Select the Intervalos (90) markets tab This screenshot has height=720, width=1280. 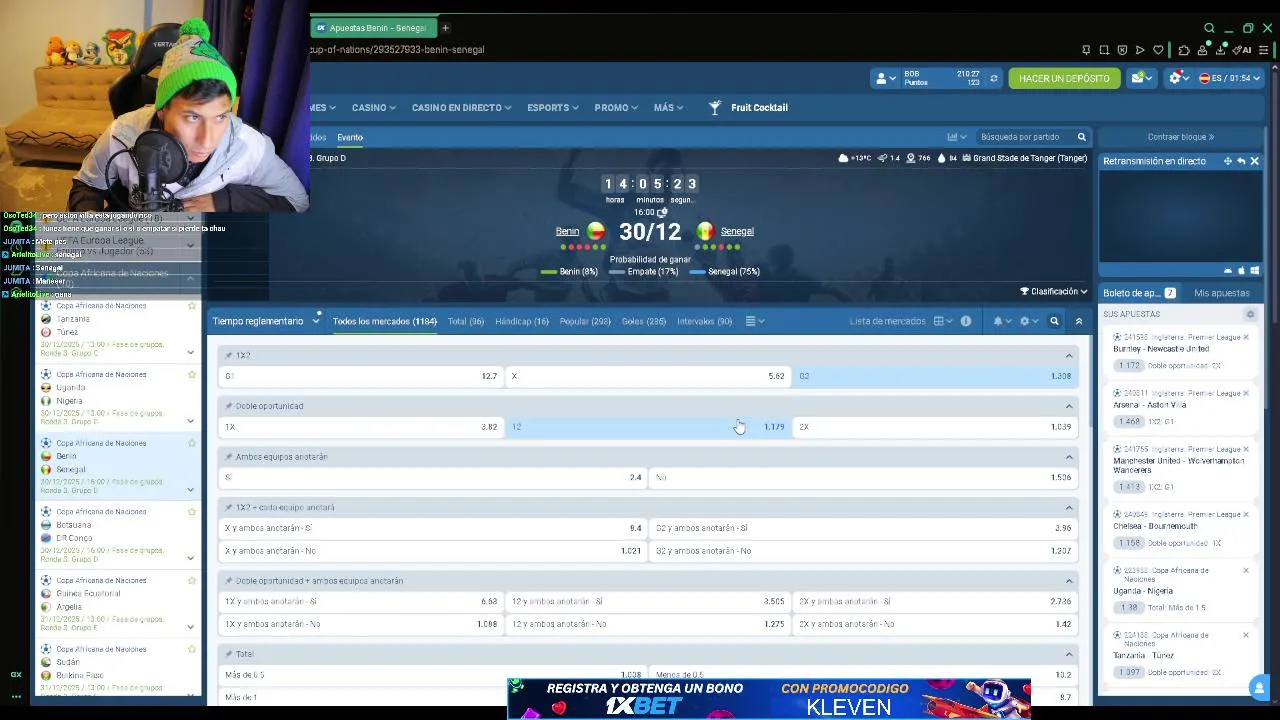tap(705, 321)
